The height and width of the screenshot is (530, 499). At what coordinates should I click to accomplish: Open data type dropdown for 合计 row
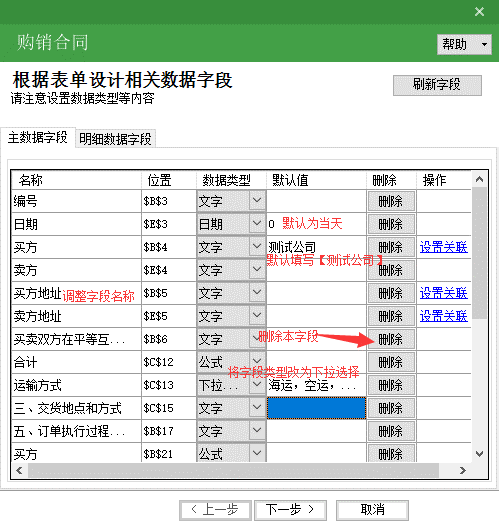(257, 361)
